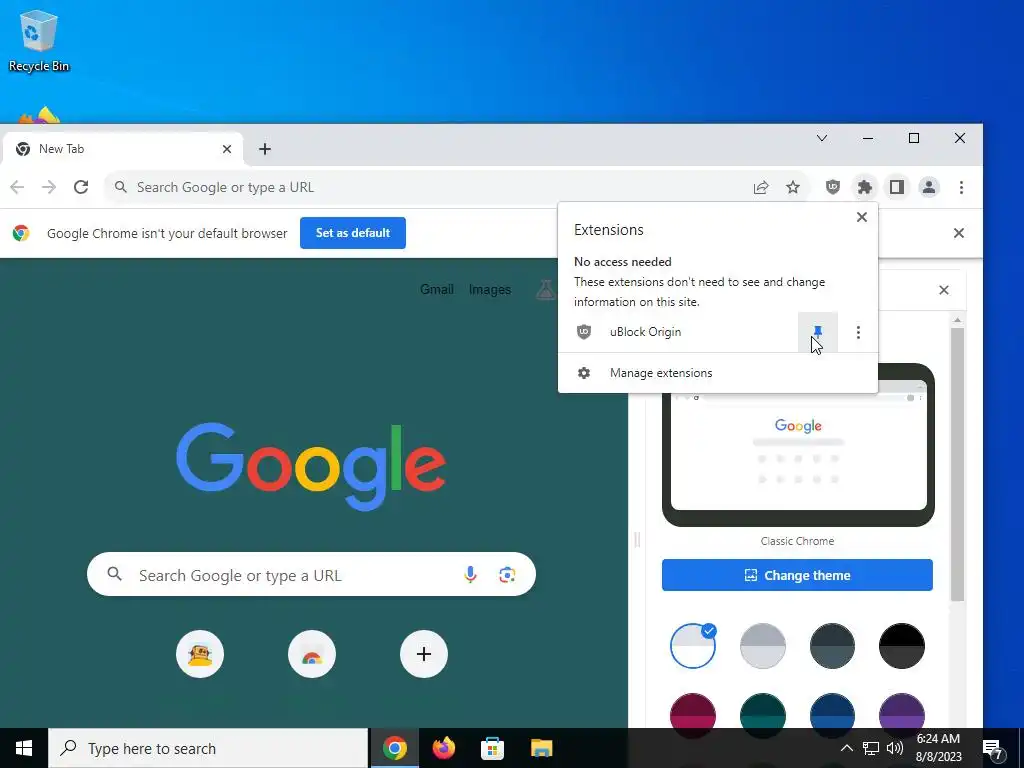Open the Images link

[490, 289]
